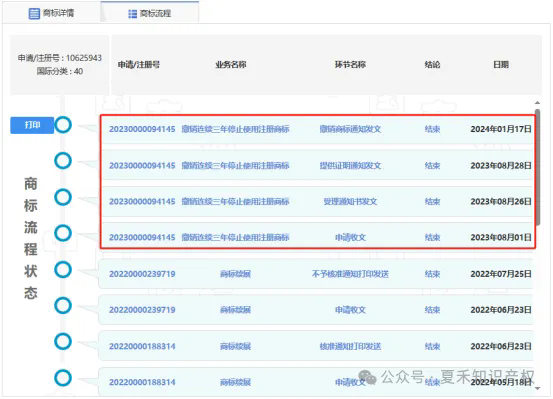
Task: Click the 申请/注册号：10625943 label
Action: 60,58
